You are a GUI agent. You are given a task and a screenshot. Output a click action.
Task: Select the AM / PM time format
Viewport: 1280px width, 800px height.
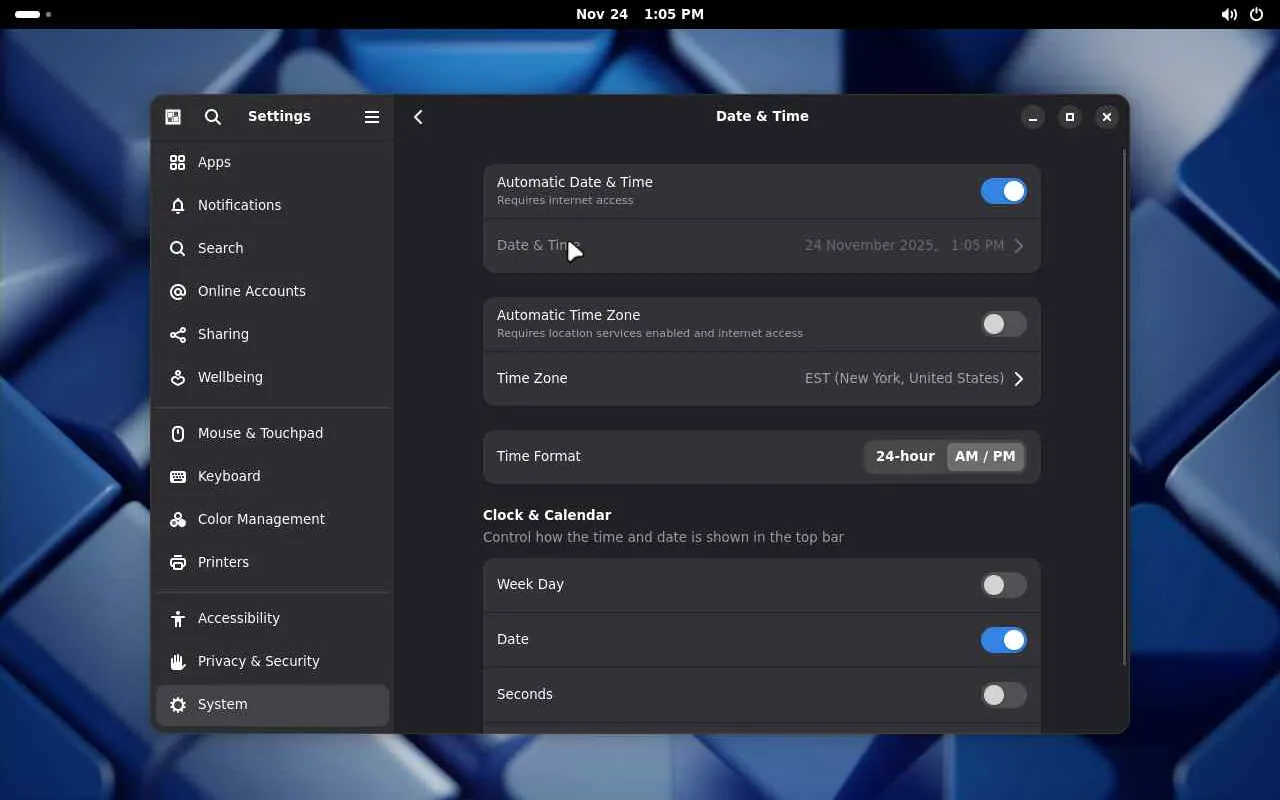(985, 456)
